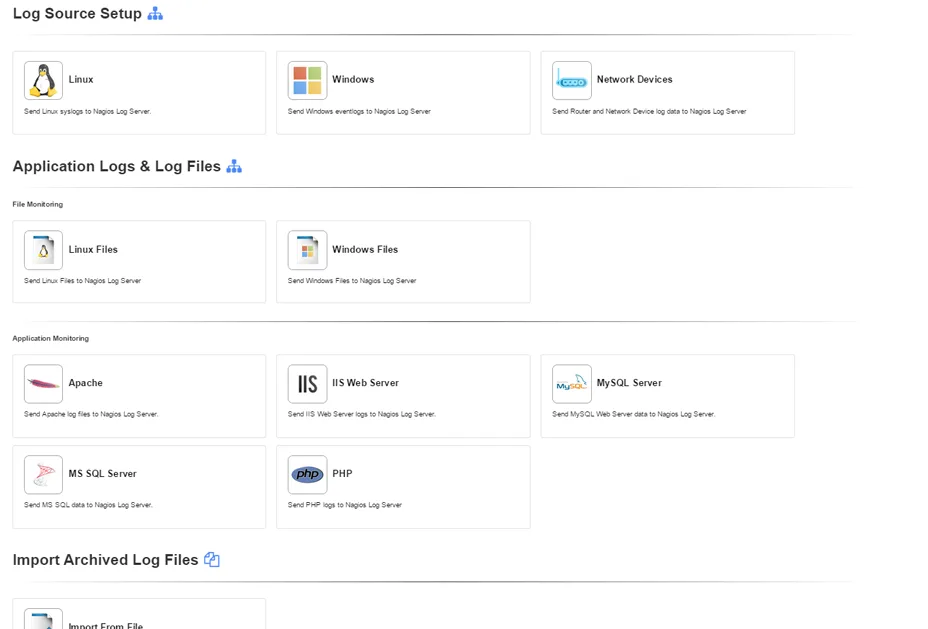Click network icon beside Log Source Setup
Screen dimensions: 928x629
click(x=155, y=14)
